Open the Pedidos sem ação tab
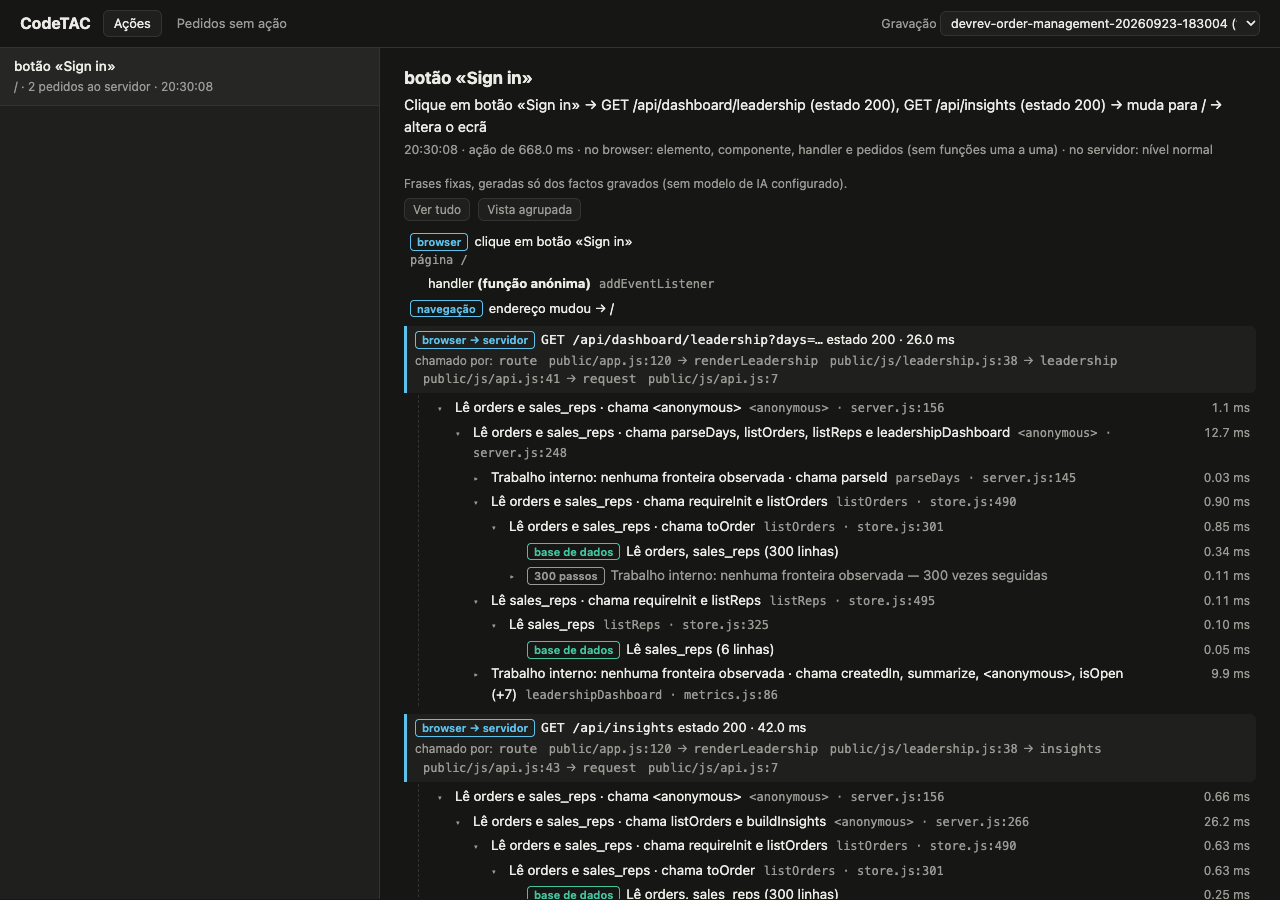 point(232,23)
